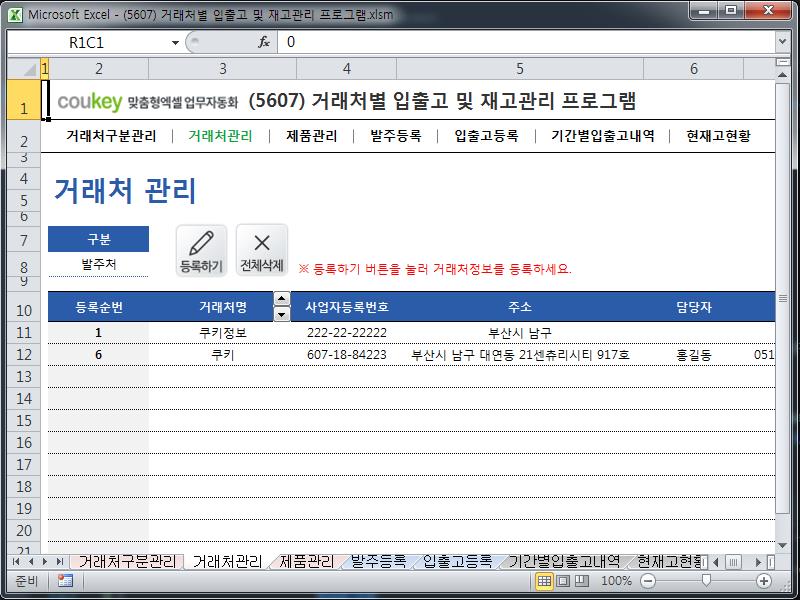The image size is (800, 600).
Task: Open the 거래처관리 sheet tab
Action: click(x=228, y=562)
